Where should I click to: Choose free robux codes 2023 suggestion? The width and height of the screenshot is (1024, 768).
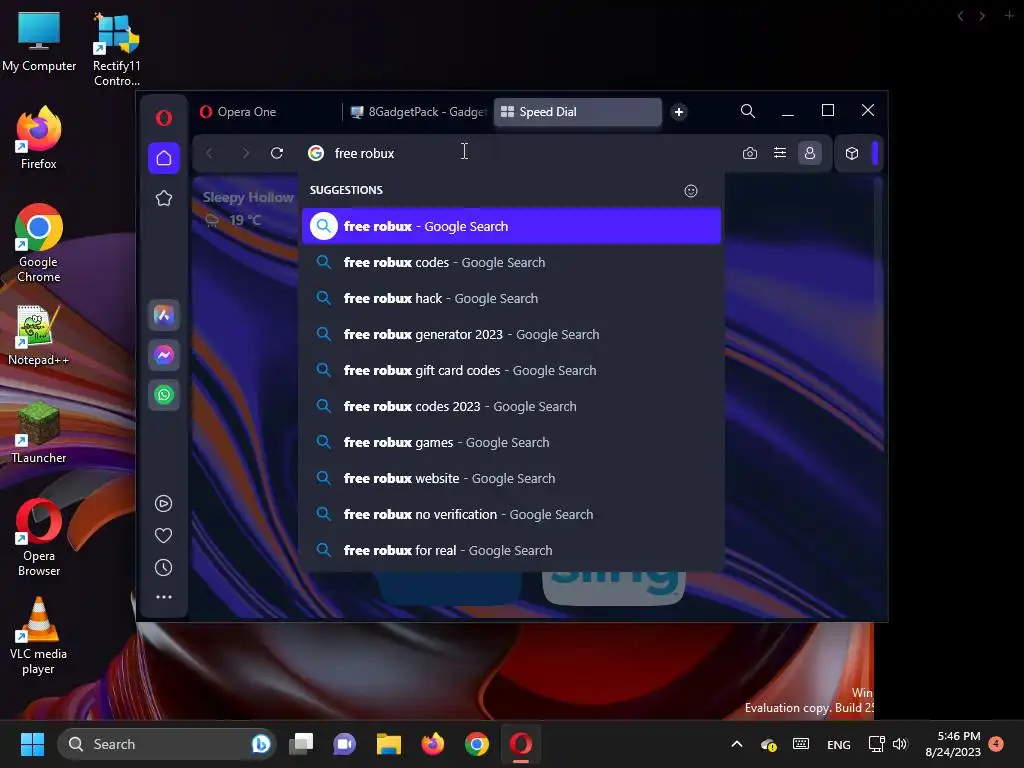tap(511, 406)
